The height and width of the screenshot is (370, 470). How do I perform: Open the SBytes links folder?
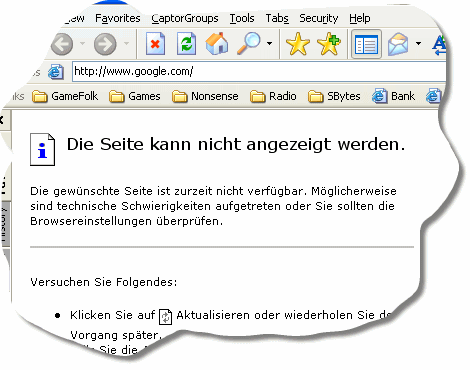pos(334,96)
